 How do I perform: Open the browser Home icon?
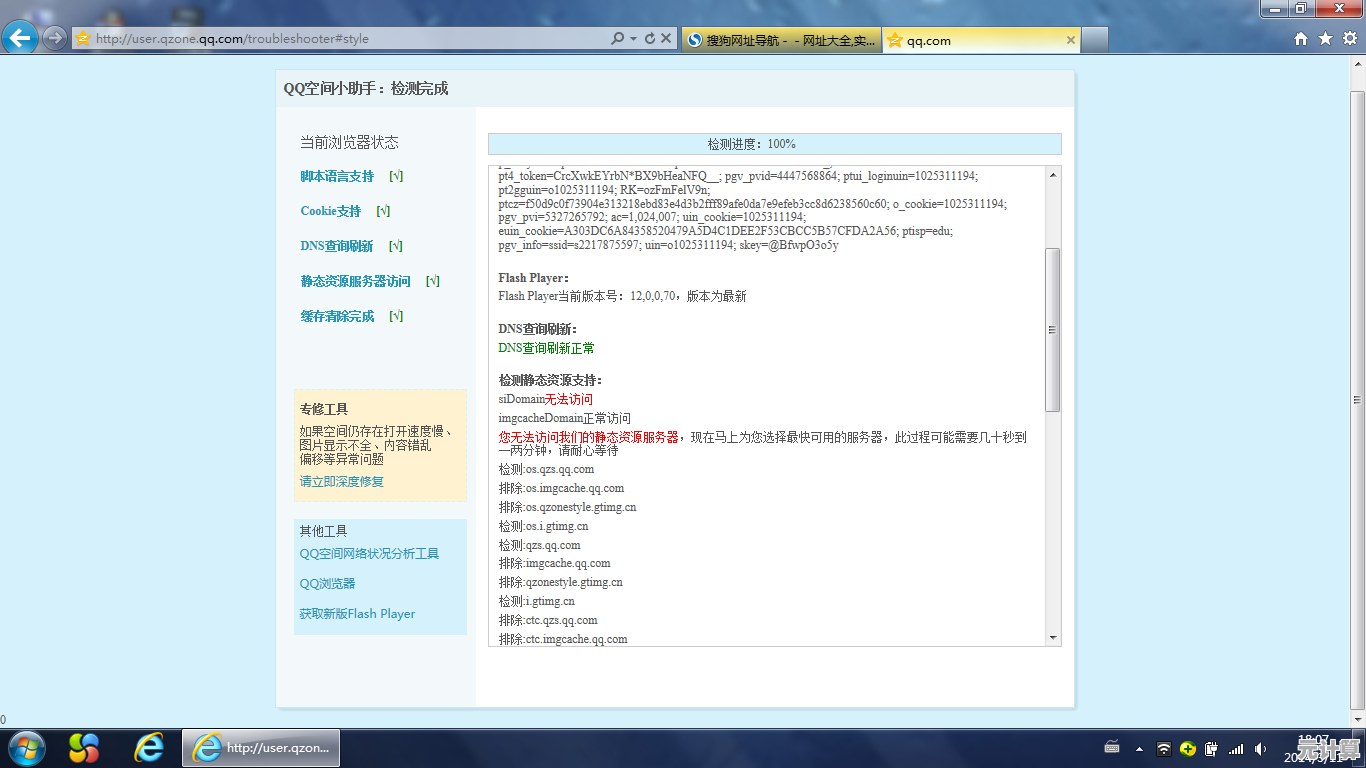1300,38
